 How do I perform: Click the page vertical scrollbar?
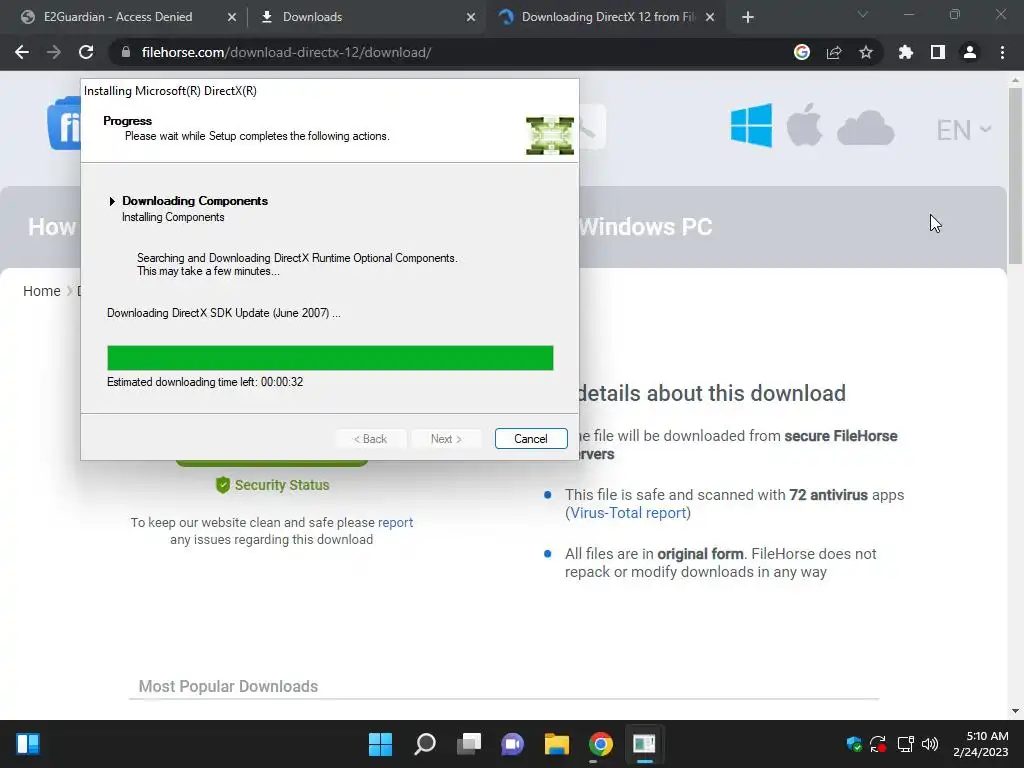[x=1015, y=176]
